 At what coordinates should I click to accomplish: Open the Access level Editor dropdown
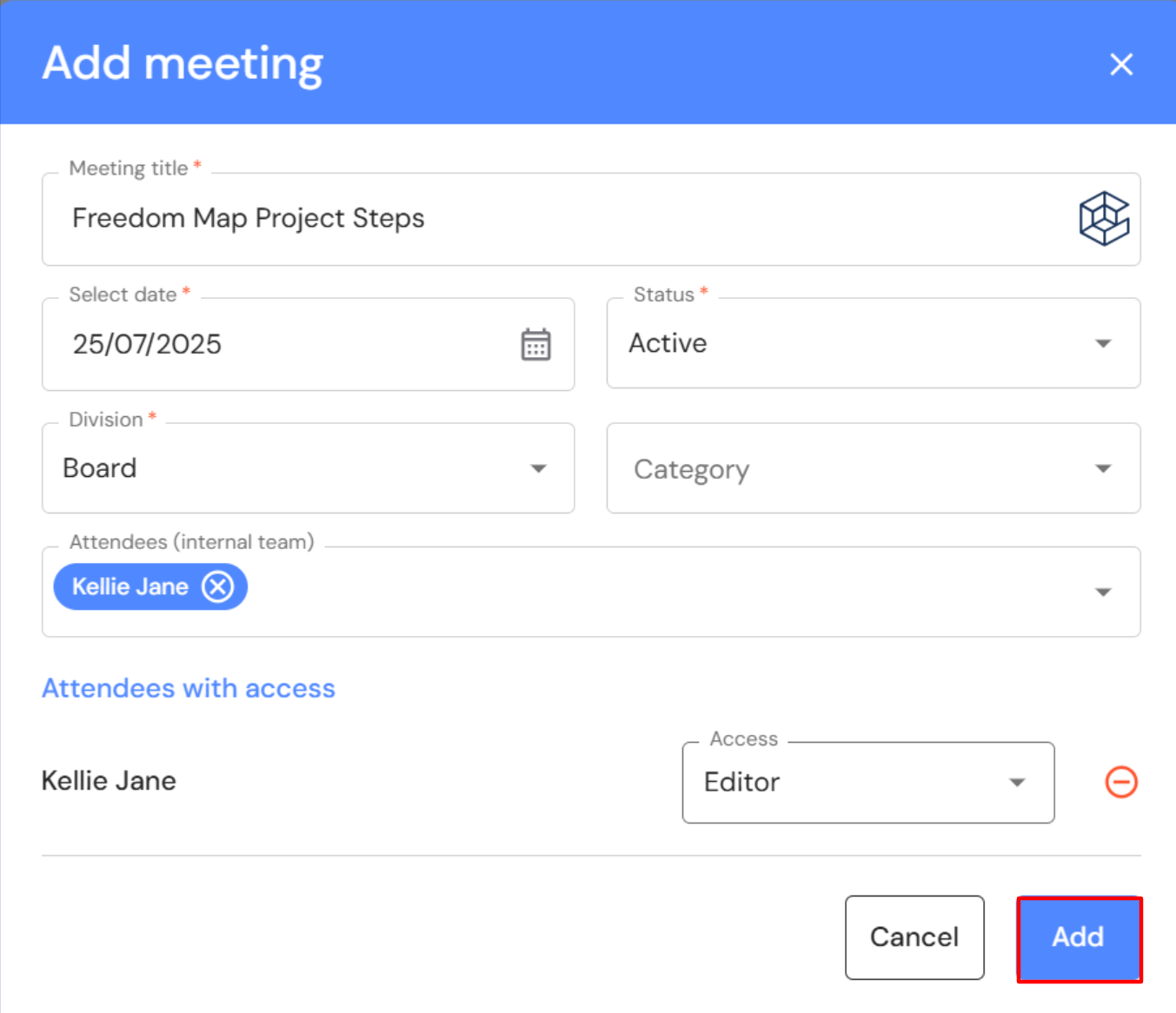(x=867, y=782)
